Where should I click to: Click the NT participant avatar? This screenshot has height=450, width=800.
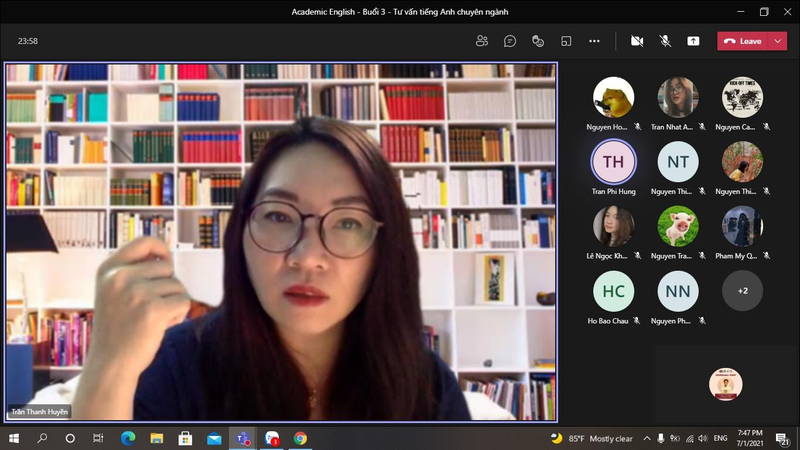678,162
